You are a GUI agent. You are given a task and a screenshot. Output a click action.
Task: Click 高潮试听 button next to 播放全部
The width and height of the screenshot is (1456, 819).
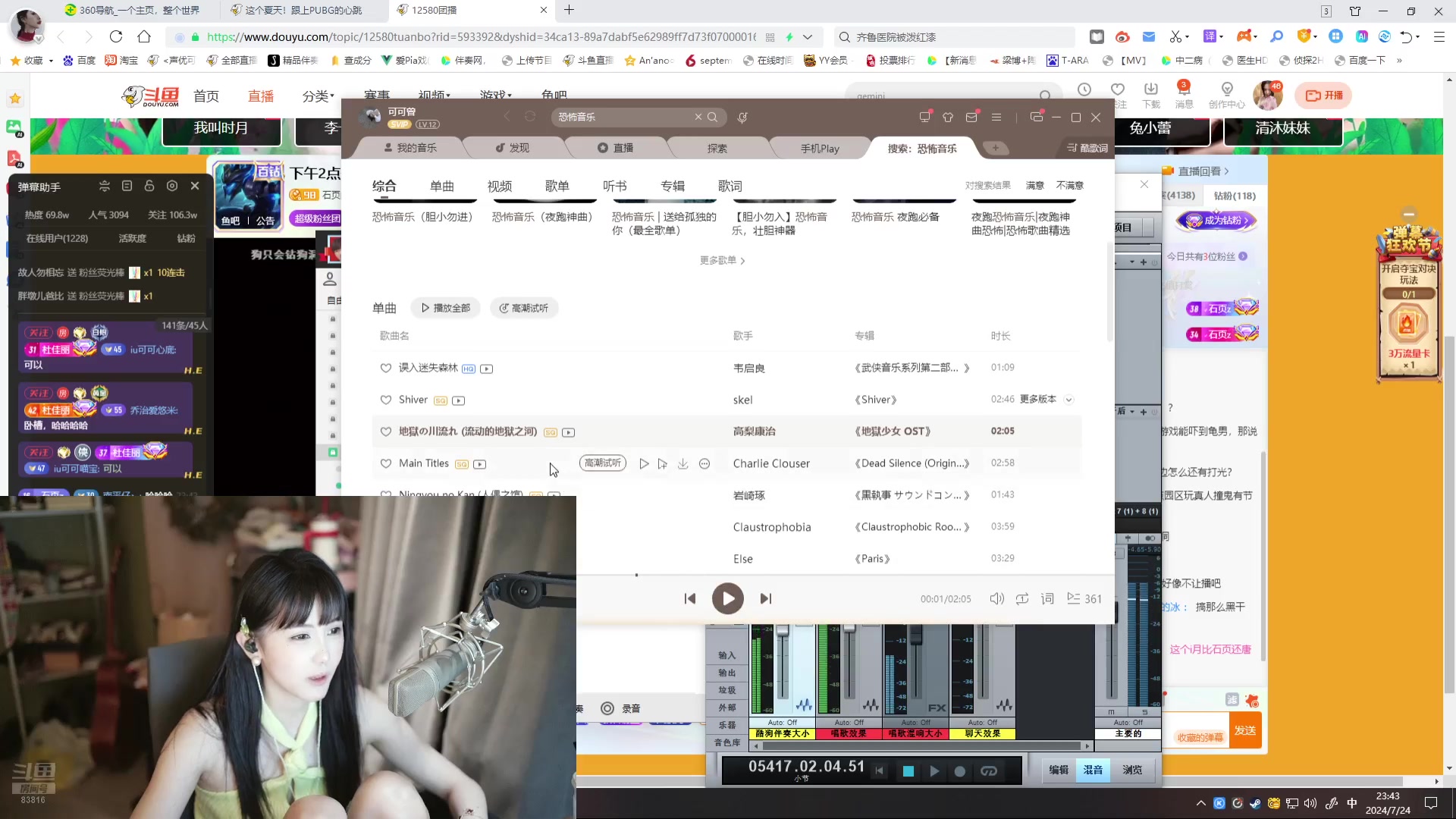point(524,308)
